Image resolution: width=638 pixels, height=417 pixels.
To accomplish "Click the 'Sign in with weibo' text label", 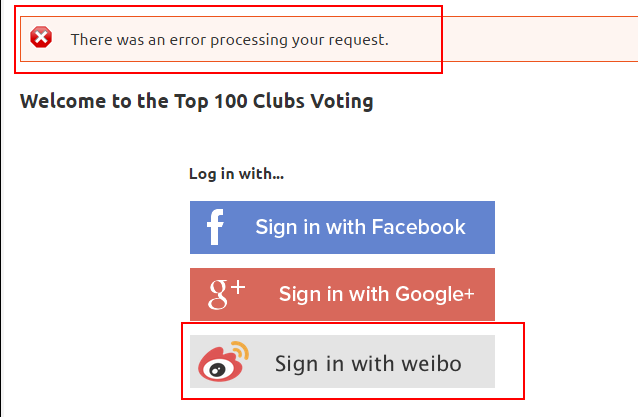I will coord(368,363).
